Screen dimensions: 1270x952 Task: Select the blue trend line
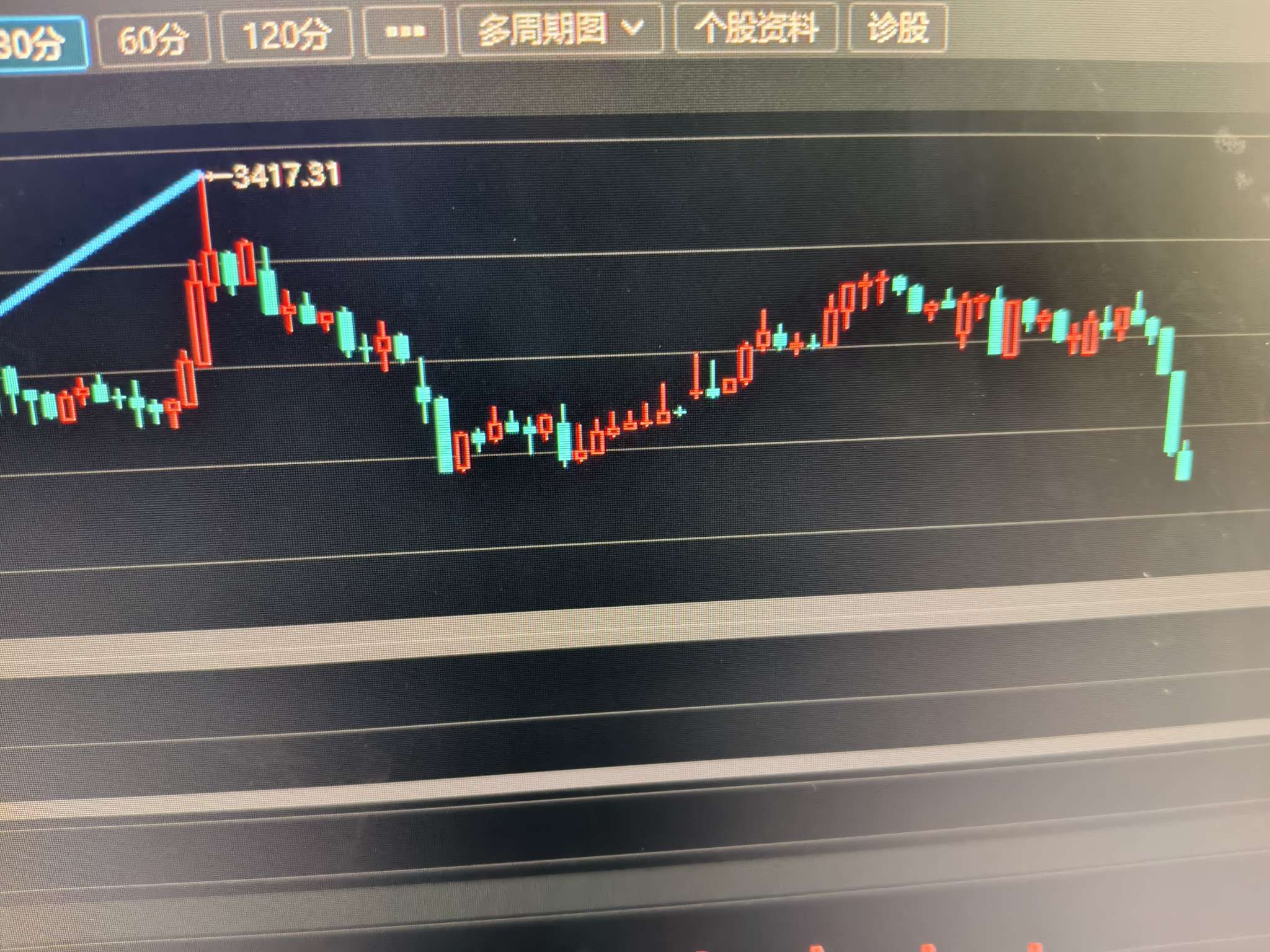point(99,240)
